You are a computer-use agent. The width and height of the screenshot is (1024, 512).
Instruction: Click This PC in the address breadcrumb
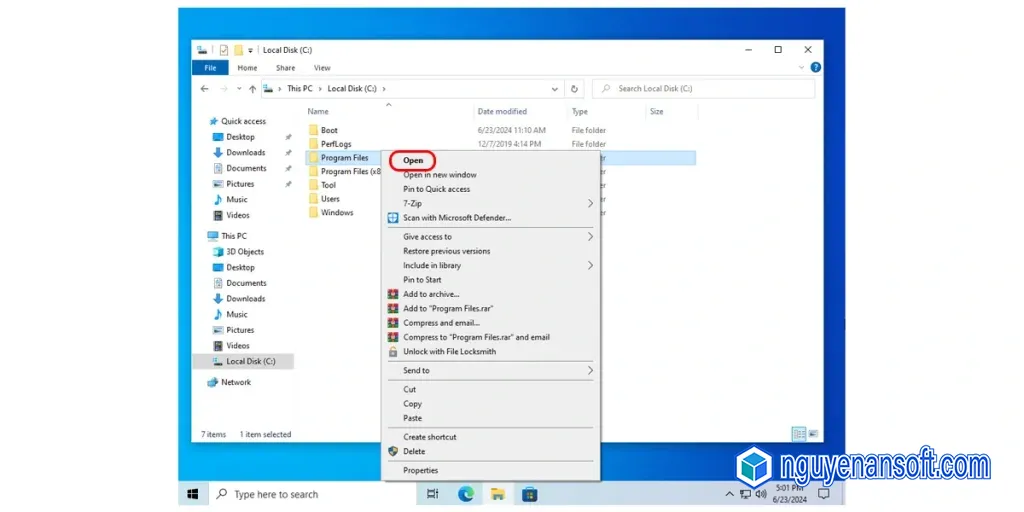[x=300, y=89]
